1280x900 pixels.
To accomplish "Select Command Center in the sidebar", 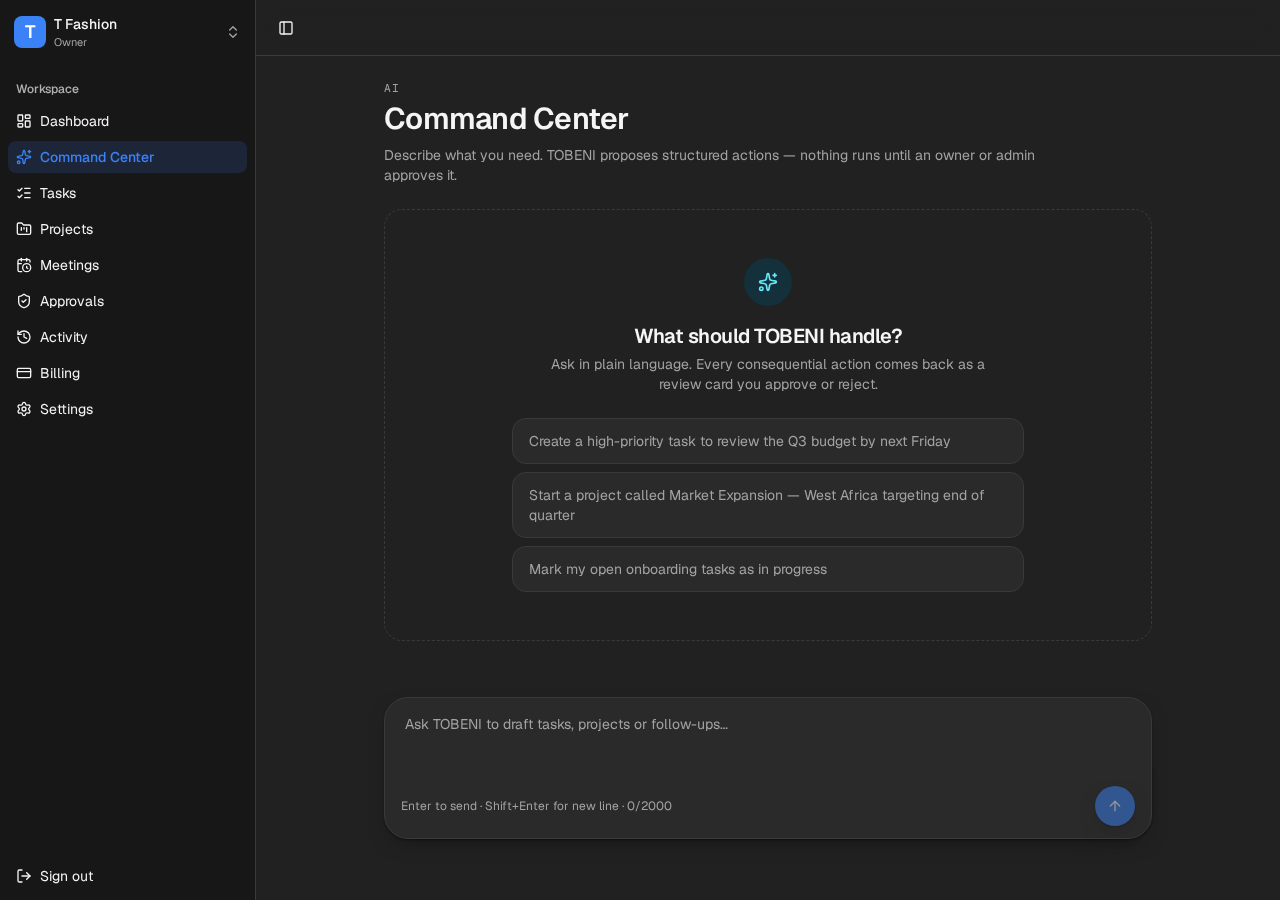I will (x=127, y=157).
